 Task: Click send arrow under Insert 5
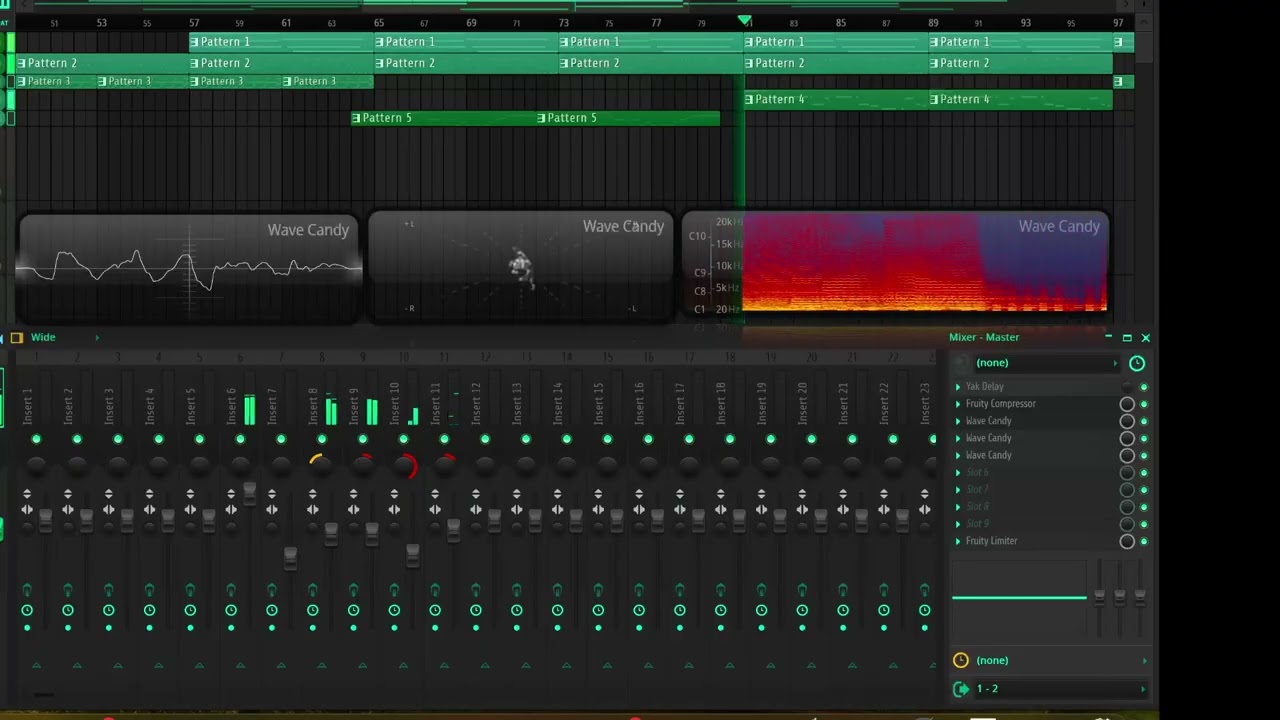(x=199, y=665)
